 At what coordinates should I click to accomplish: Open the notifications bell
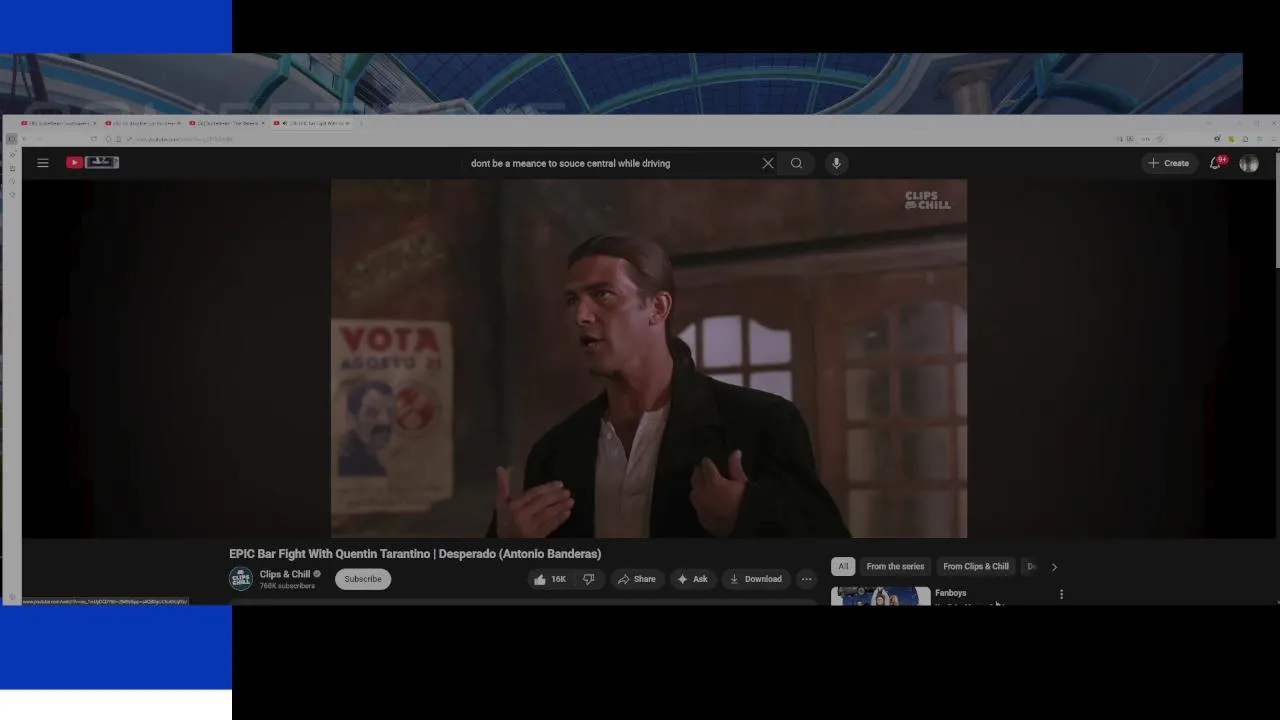[x=1215, y=163]
